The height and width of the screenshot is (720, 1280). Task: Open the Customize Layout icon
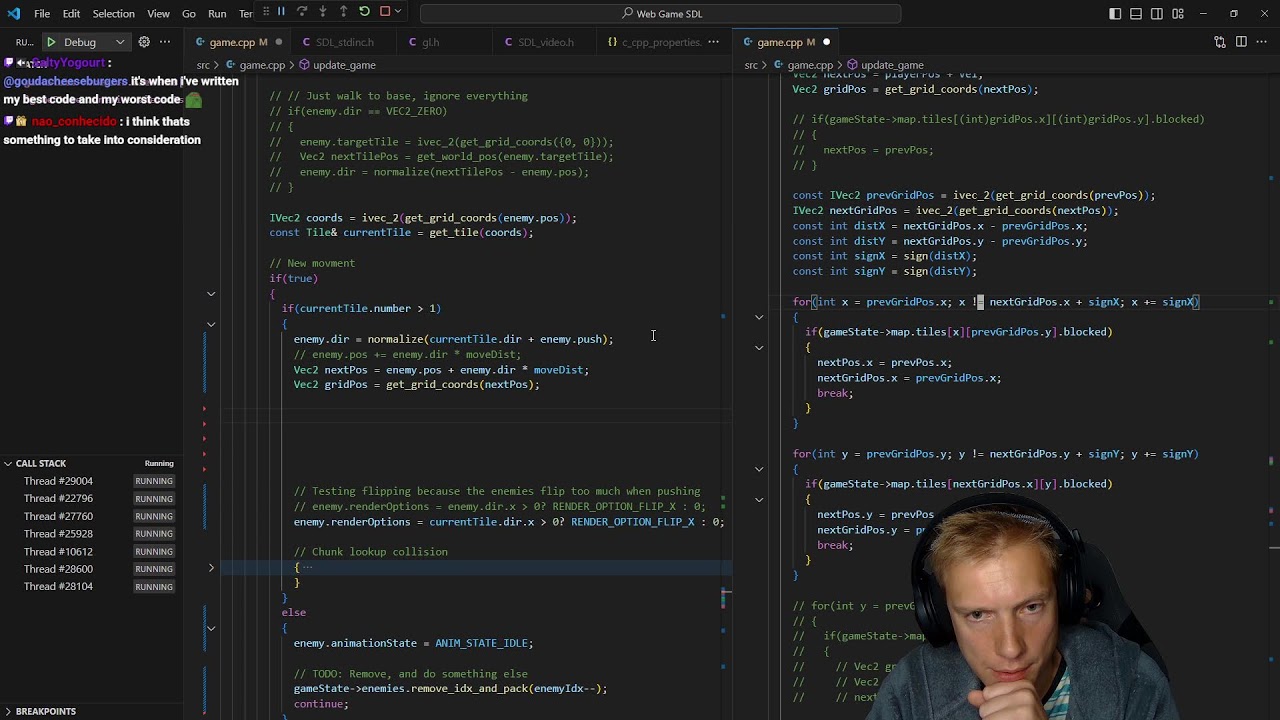(1178, 14)
